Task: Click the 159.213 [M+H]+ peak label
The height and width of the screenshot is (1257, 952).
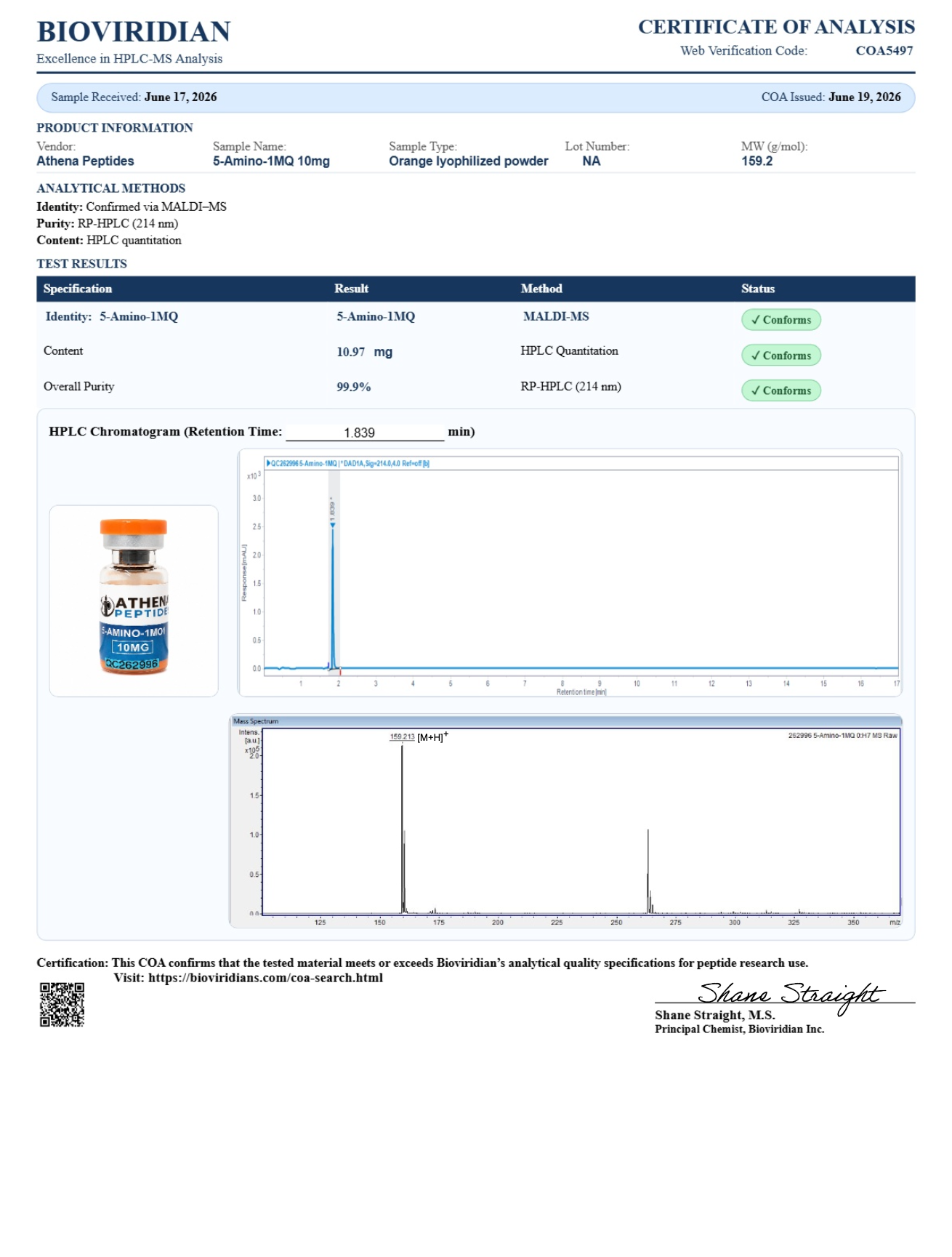Action: [x=419, y=737]
